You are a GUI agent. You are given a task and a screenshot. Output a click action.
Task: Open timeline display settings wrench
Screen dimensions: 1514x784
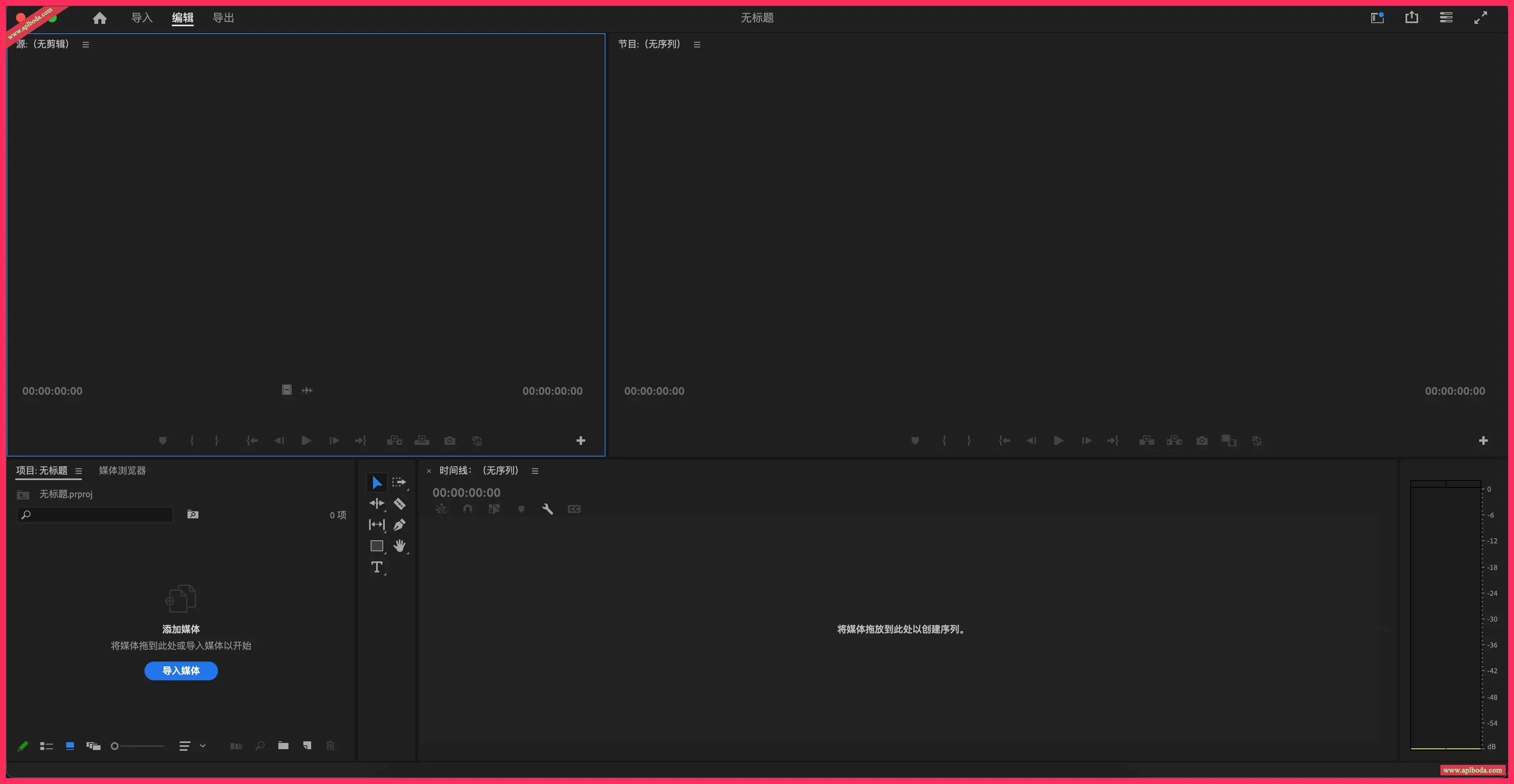pyautogui.click(x=547, y=509)
